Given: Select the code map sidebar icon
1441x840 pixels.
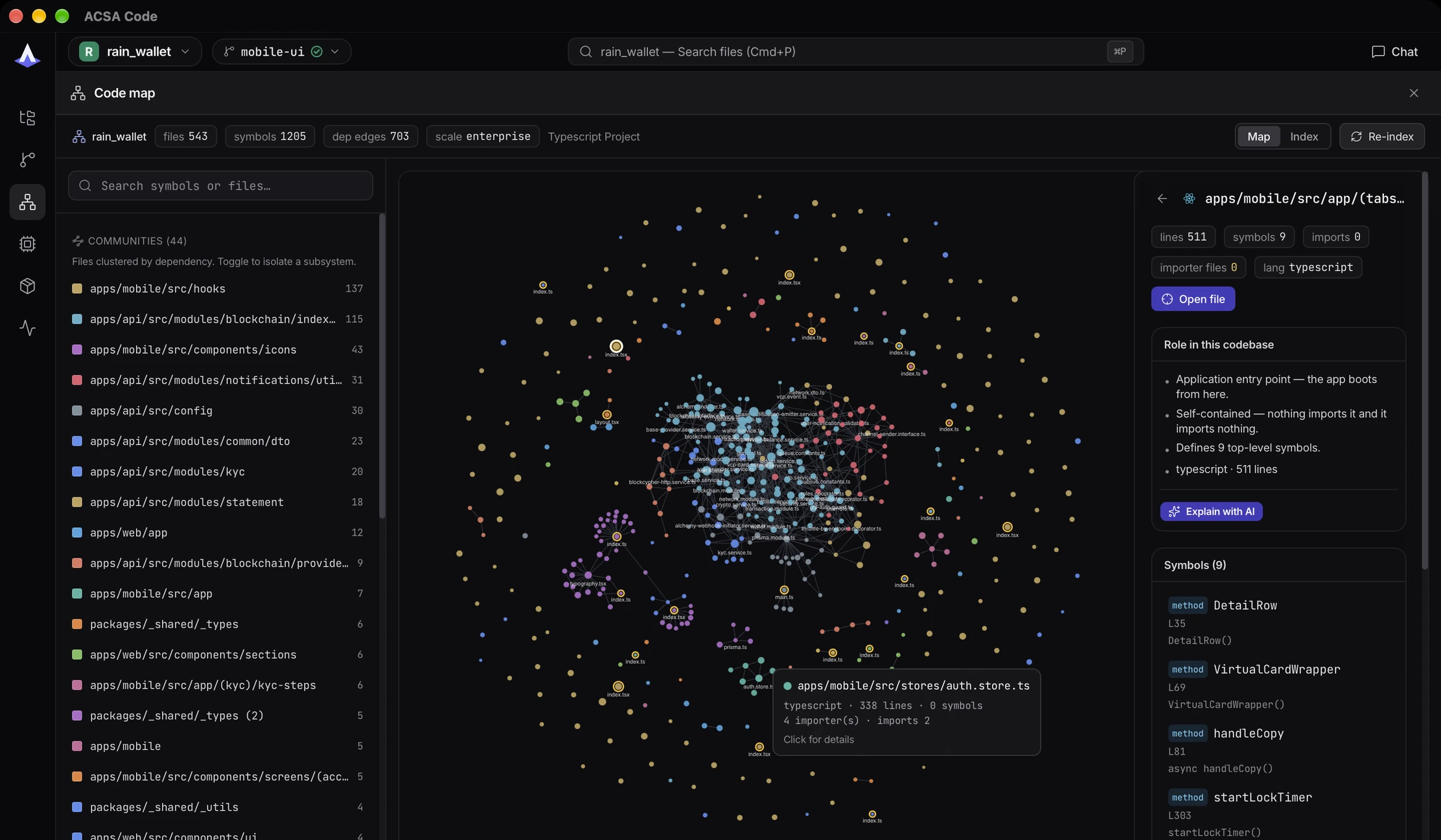Looking at the screenshot, I should point(27,202).
